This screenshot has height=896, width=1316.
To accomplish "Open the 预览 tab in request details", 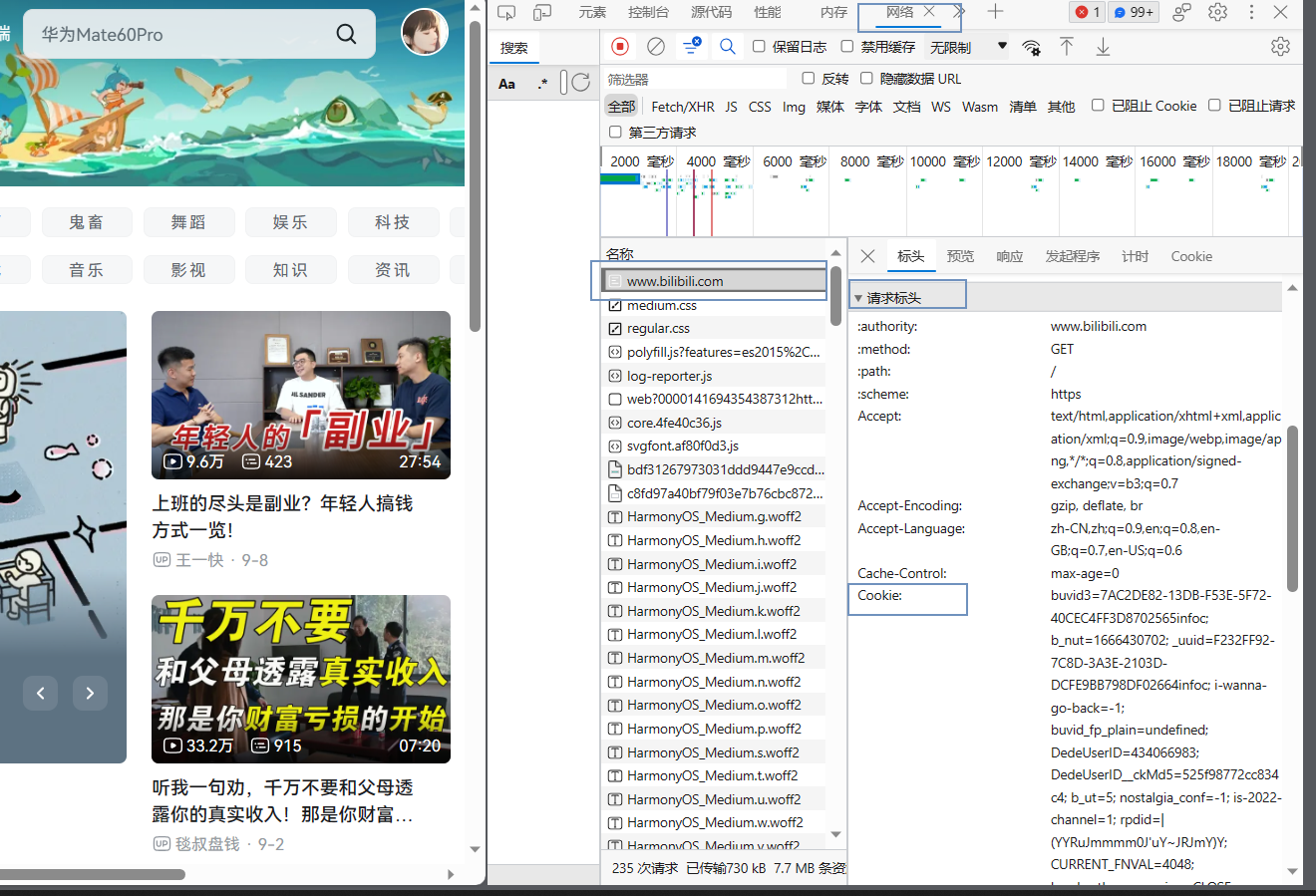I will (x=960, y=256).
